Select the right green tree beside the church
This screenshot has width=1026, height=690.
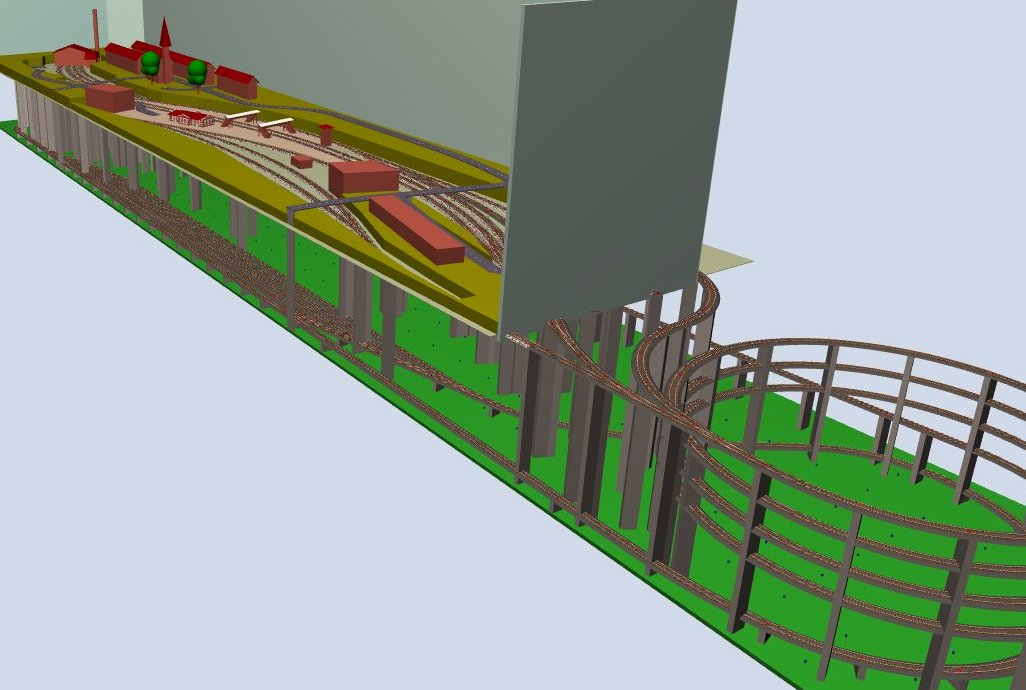pyautogui.click(x=198, y=70)
